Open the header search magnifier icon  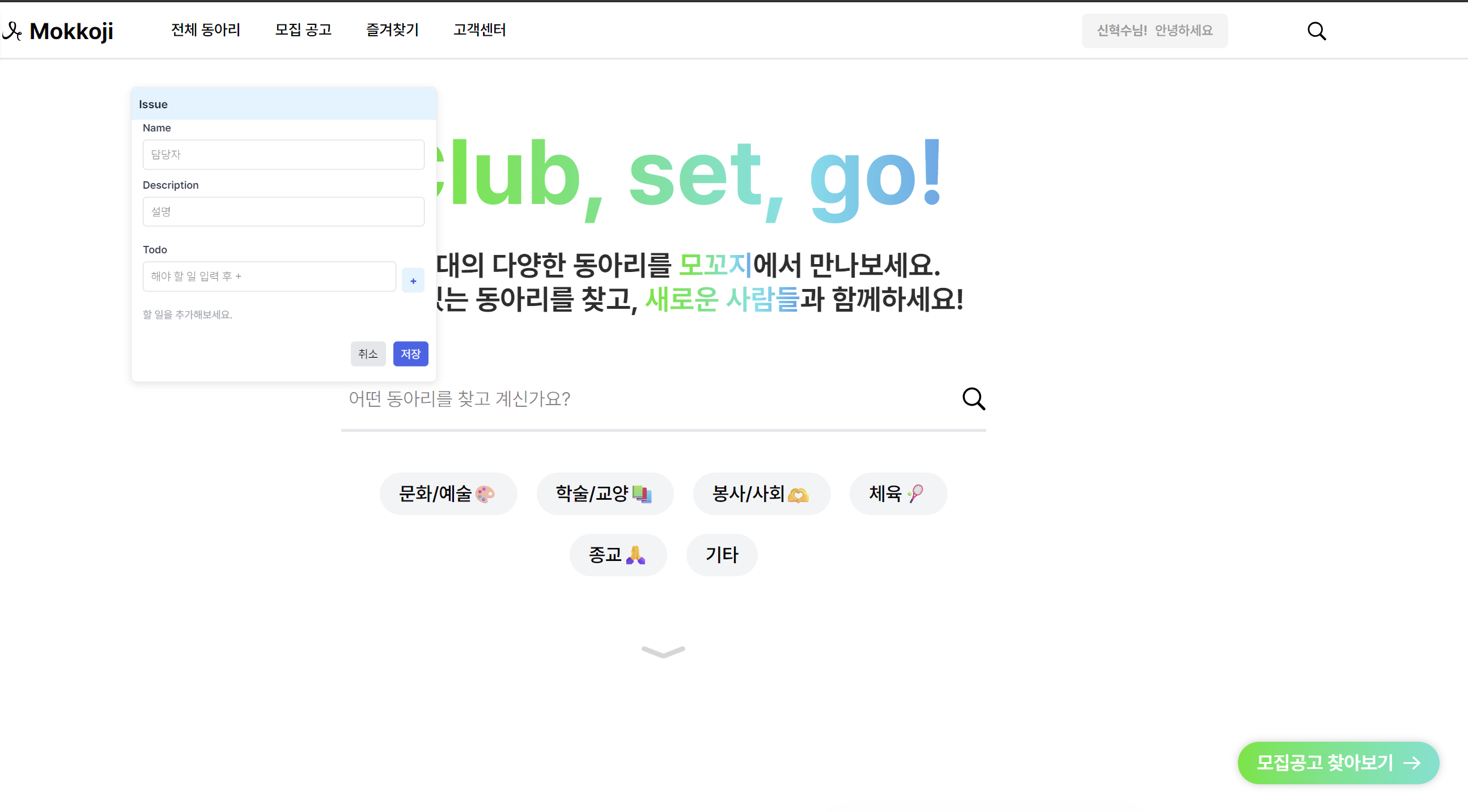[x=1317, y=31]
